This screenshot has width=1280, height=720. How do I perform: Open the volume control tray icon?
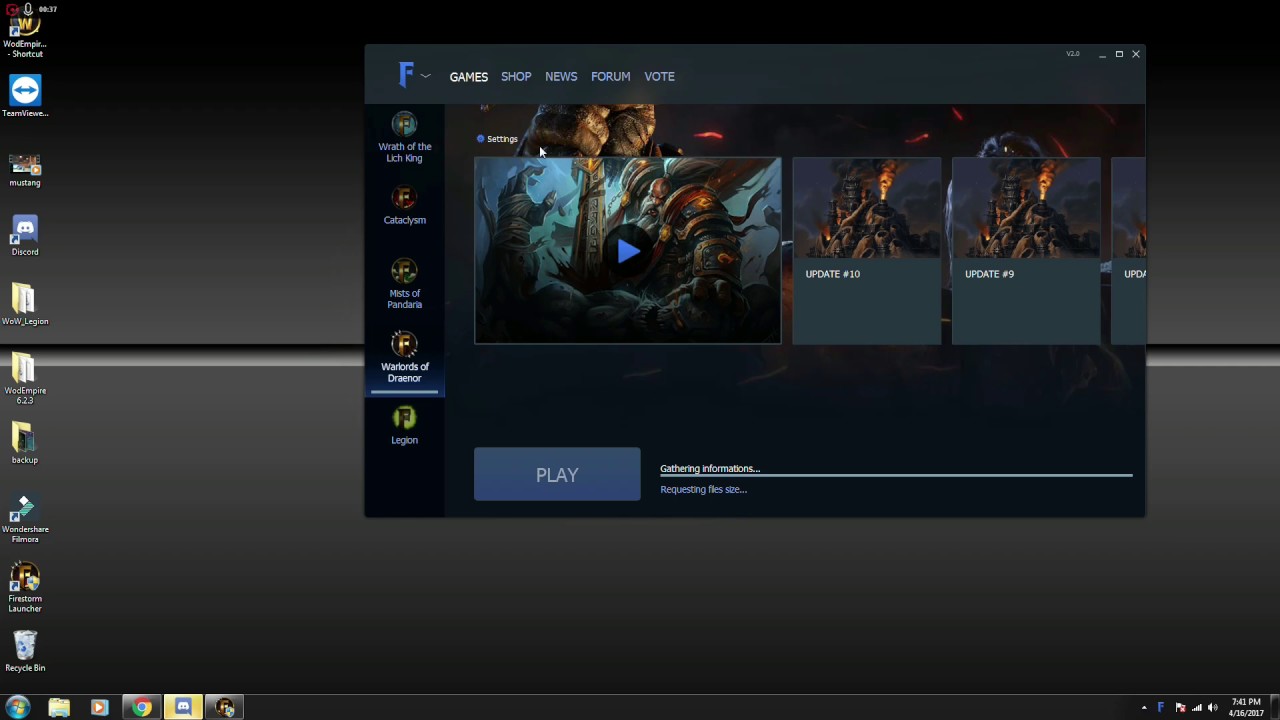click(1213, 708)
